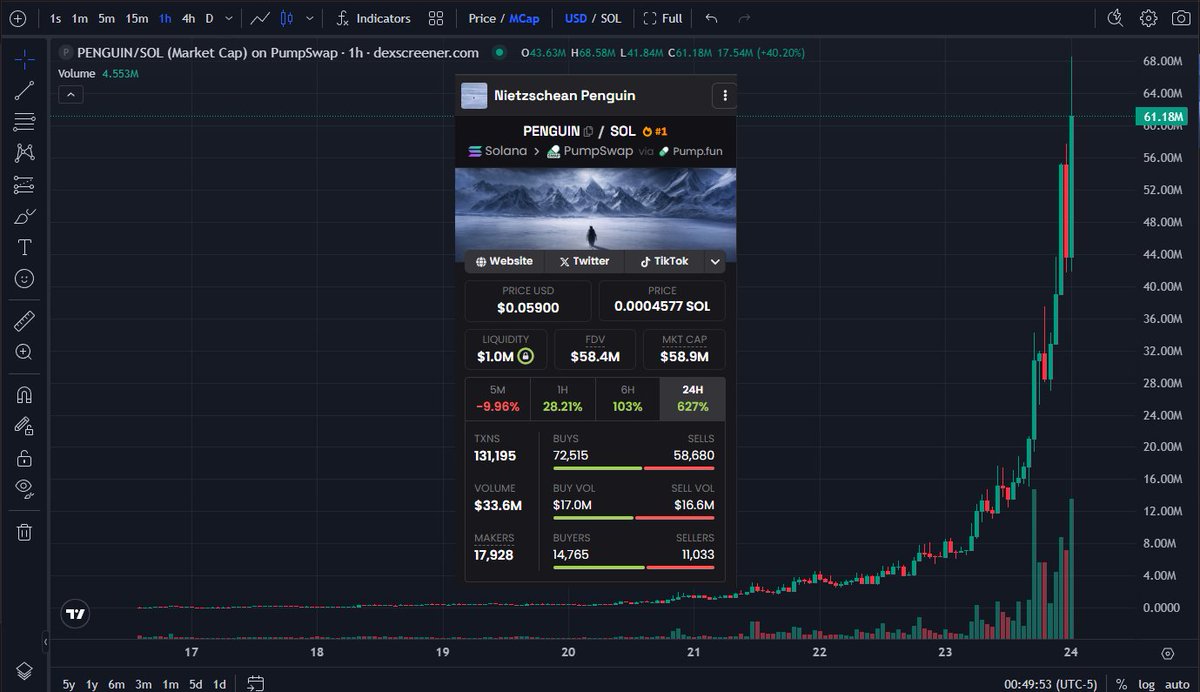Open chart settings gear icon
1200x692 pixels.
pos(1149,18)
